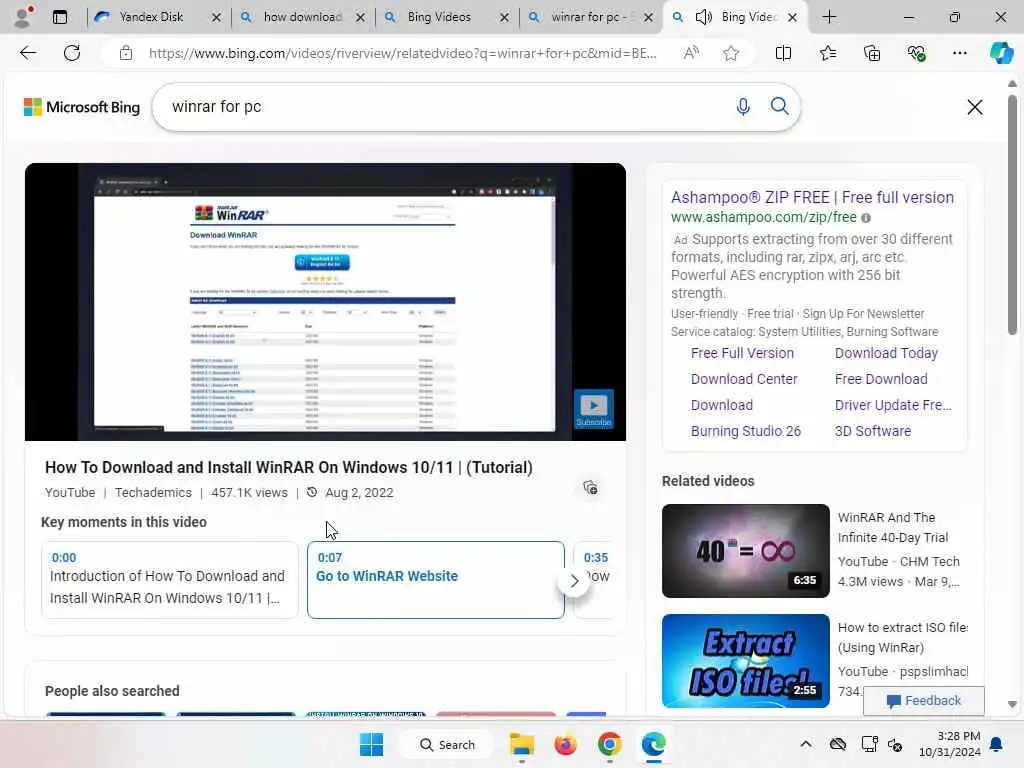Open the Free Download link

coord(881,379)
